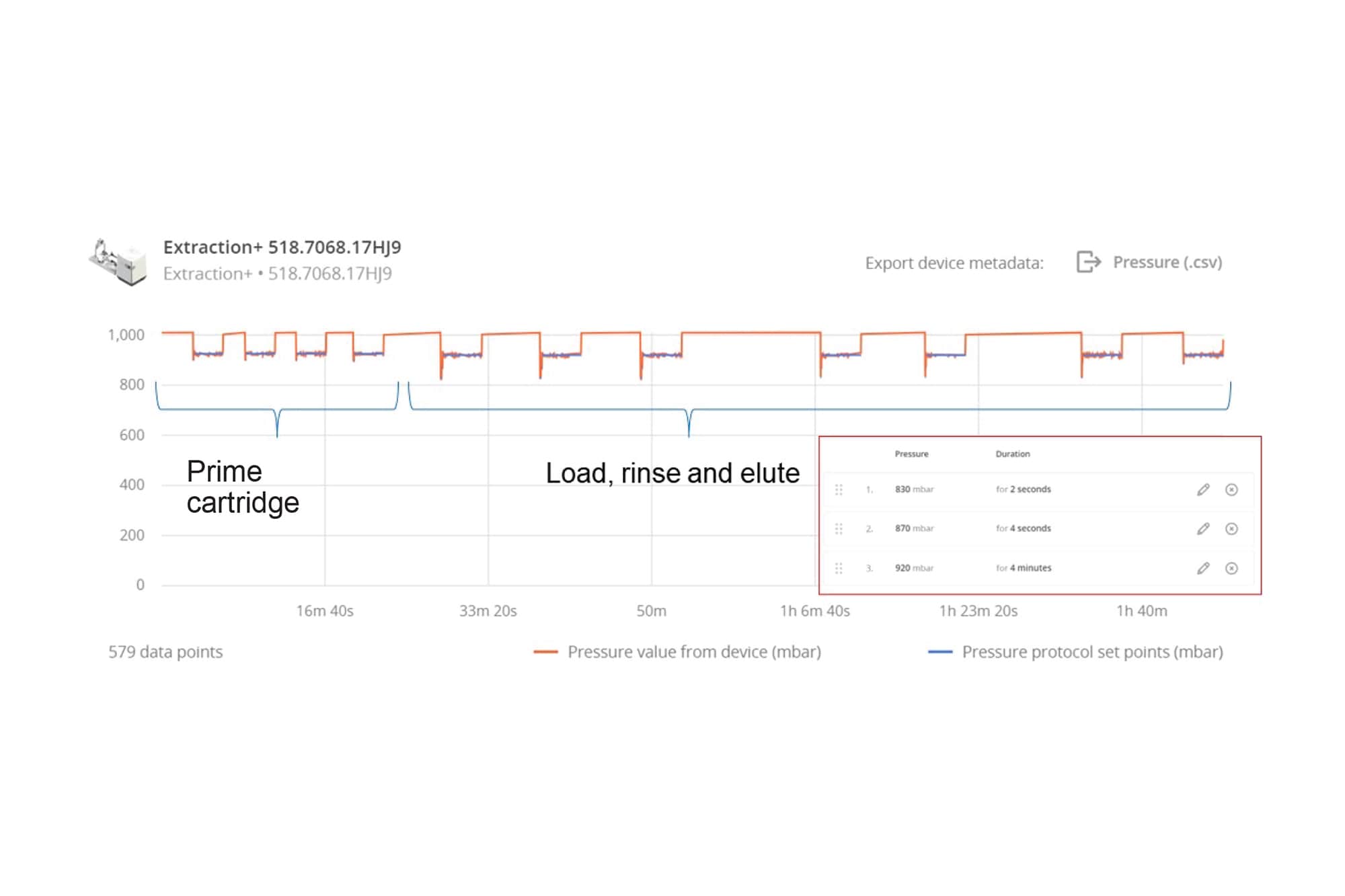Click the drag handle of step 1
This screenshot has width=1345, height=896.
pos(839,490)
